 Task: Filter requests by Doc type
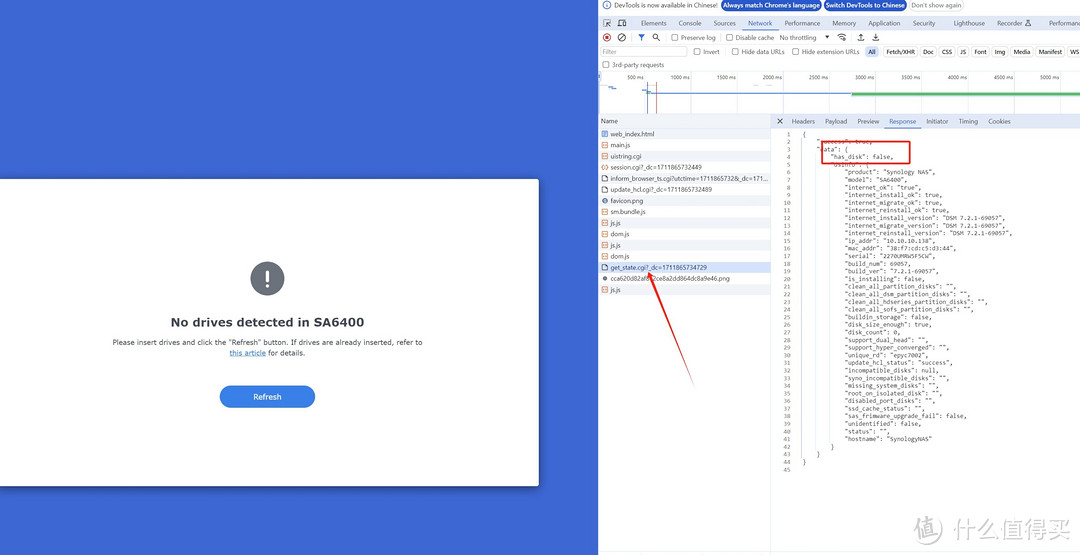point(928,52)
